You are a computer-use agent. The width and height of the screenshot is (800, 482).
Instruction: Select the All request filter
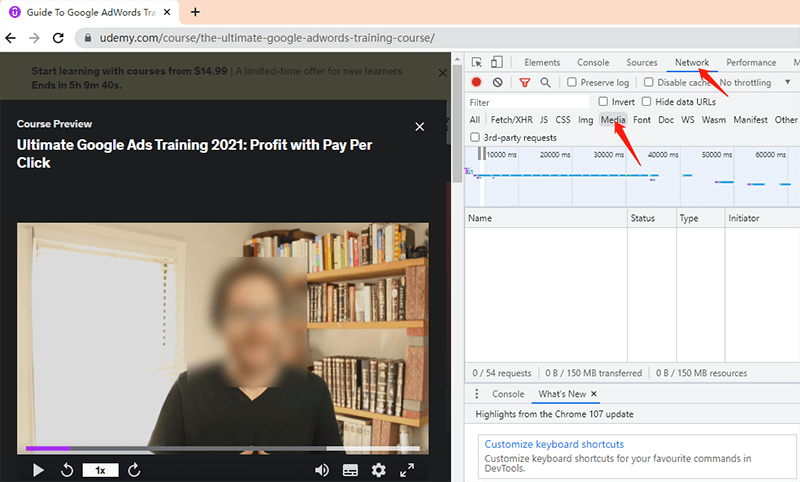point(474,120)
